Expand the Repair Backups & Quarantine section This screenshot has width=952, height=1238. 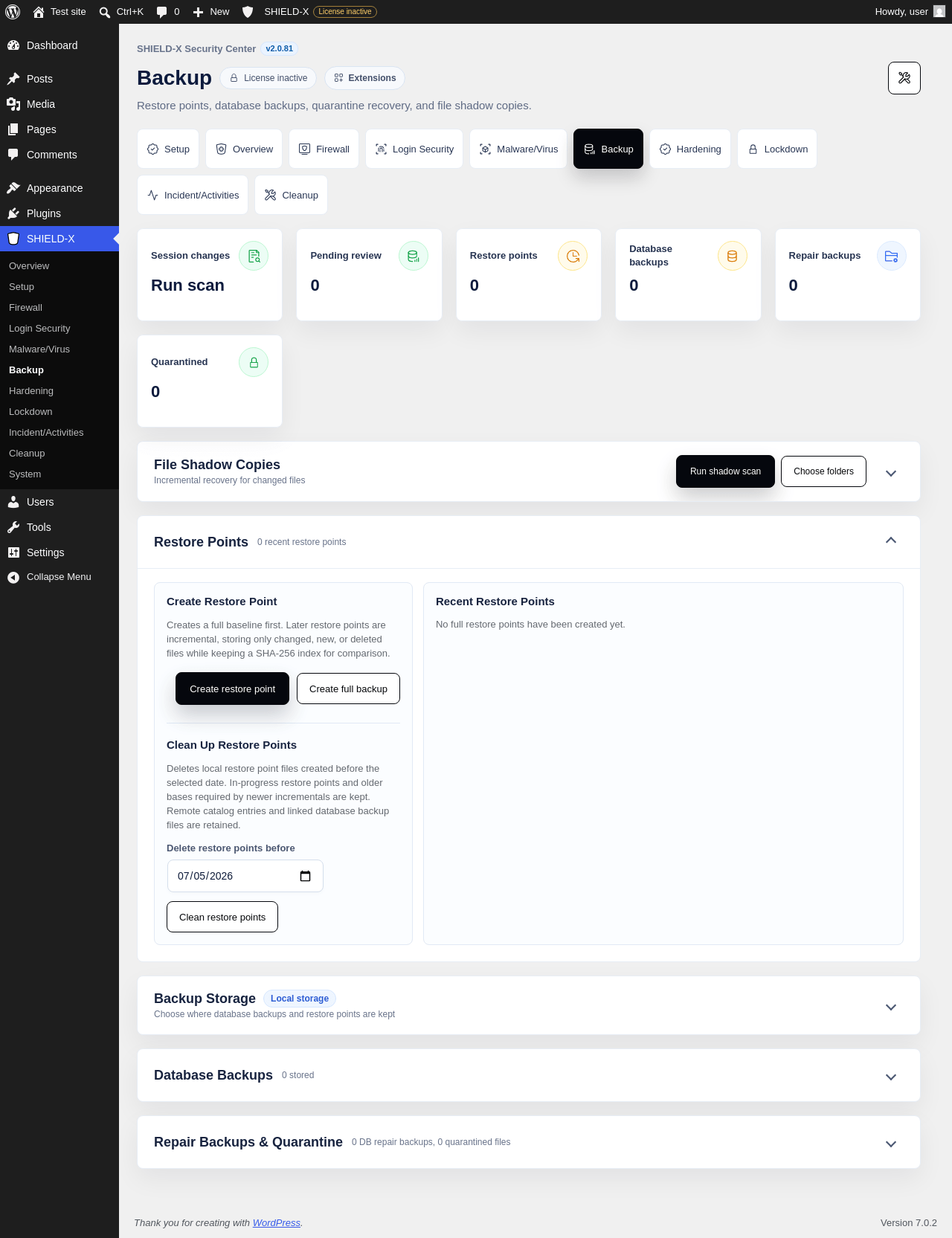891,1144
